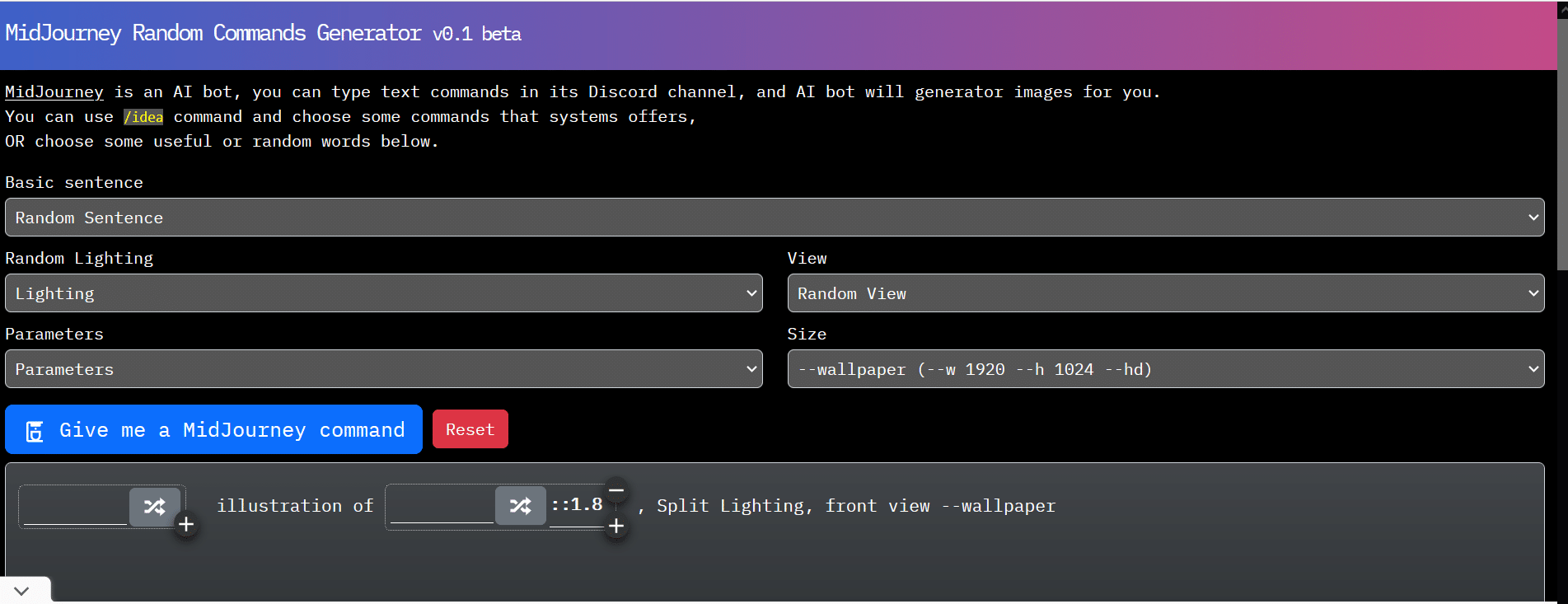Click the first blank word input field
Viewport: 1568px width, 604px height.
pos(75,506)
